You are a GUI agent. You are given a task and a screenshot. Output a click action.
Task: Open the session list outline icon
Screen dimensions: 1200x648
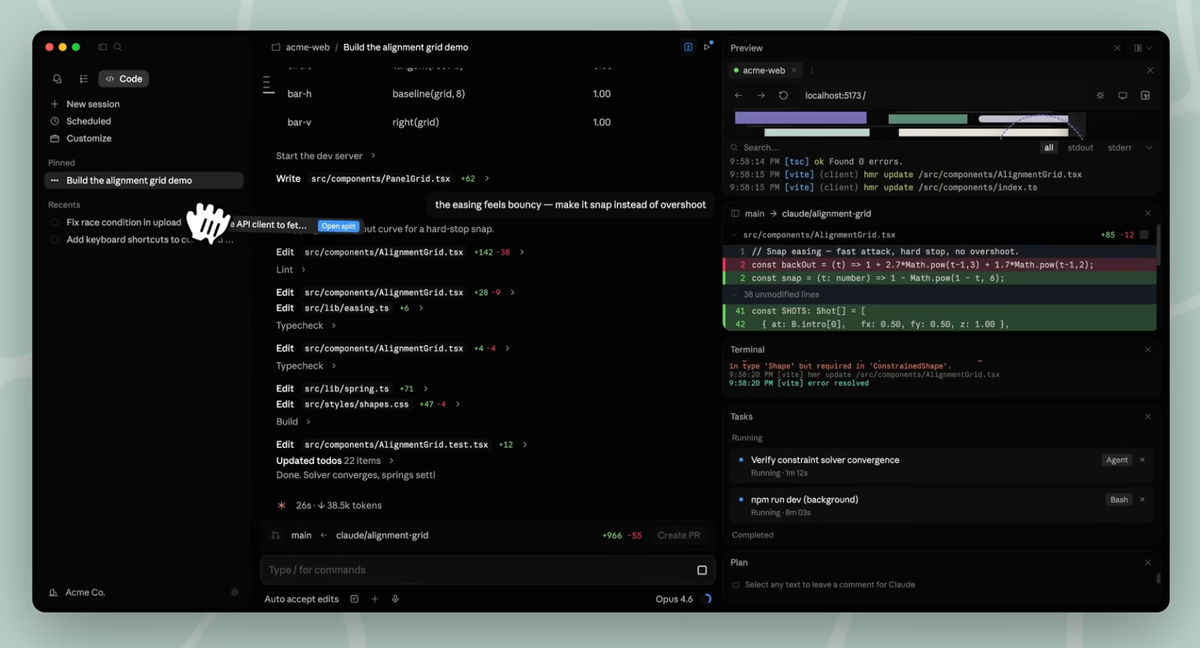(x=84, y=78)
